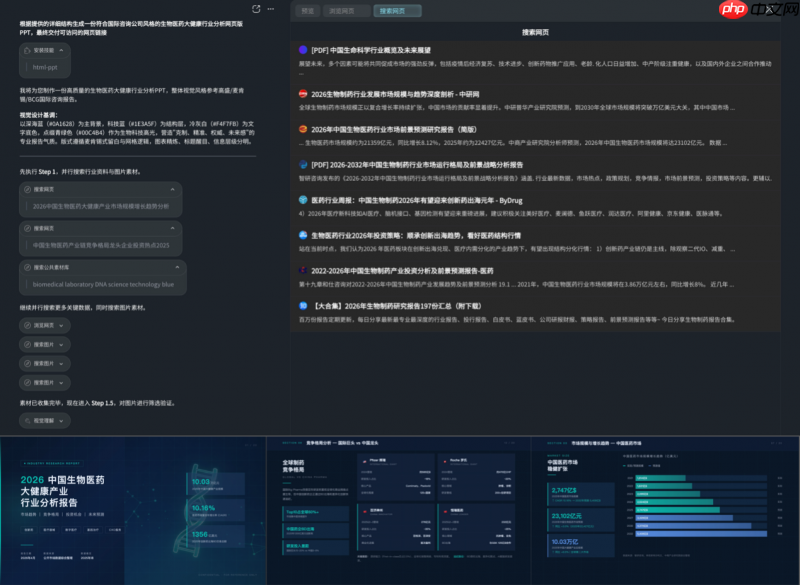
Task: Expand the last 搜索图片 step
Action: click(45, 383)
